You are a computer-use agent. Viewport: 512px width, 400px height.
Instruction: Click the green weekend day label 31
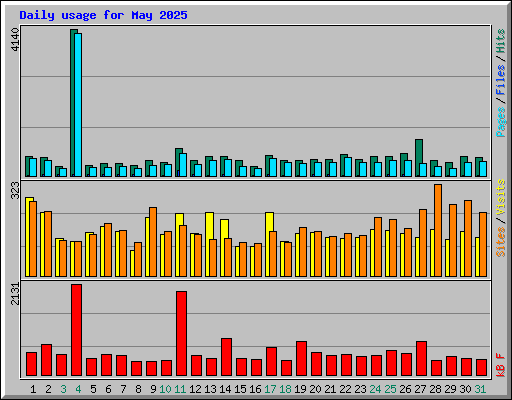[480, 389]
